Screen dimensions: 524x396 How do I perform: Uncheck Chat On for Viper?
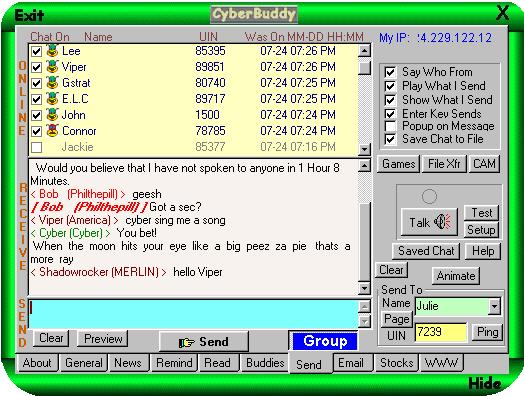[x=36, y=67]
